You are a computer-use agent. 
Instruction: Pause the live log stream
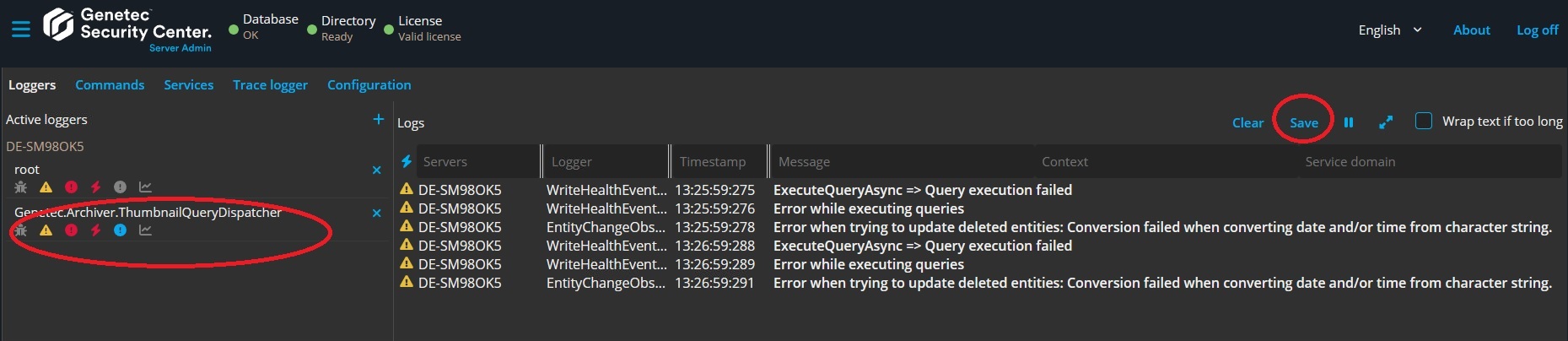coord(1349,122)
